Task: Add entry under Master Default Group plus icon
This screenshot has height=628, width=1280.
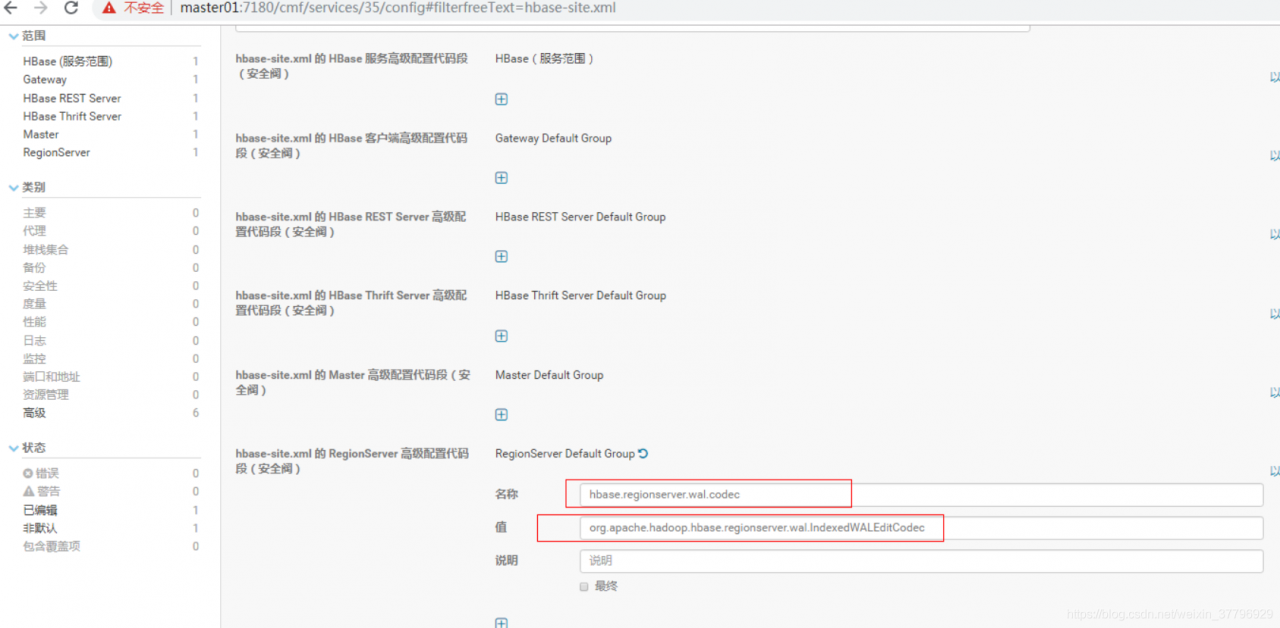Action: [x=501, y=415]
